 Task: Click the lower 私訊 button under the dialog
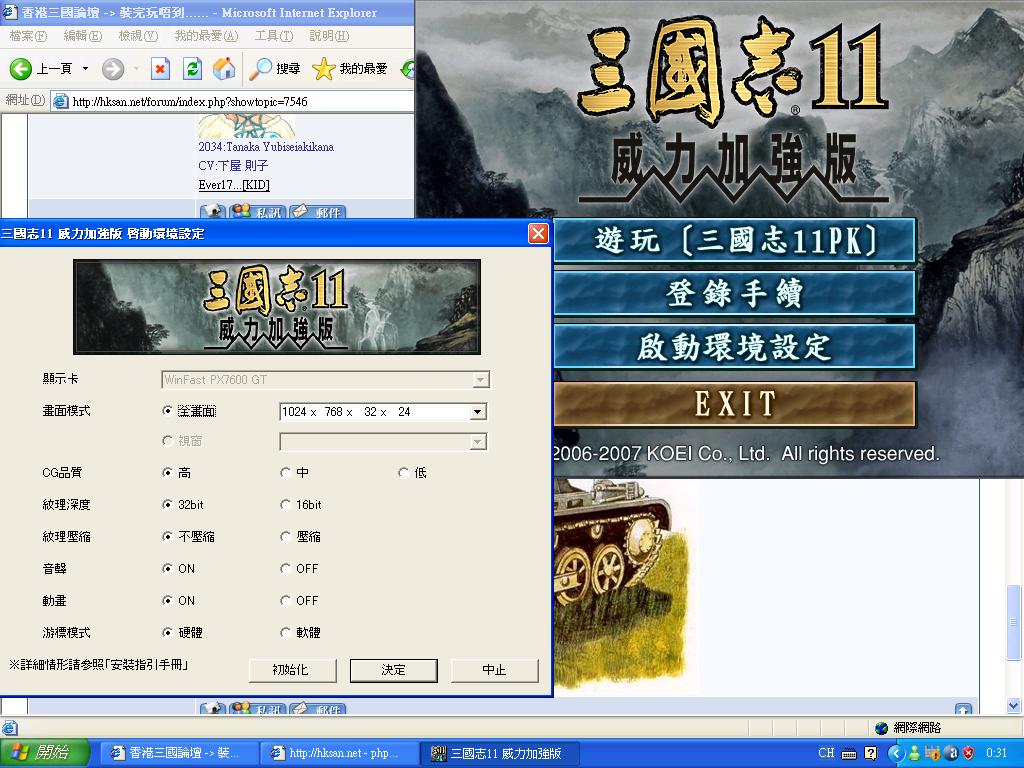(258, 709)
